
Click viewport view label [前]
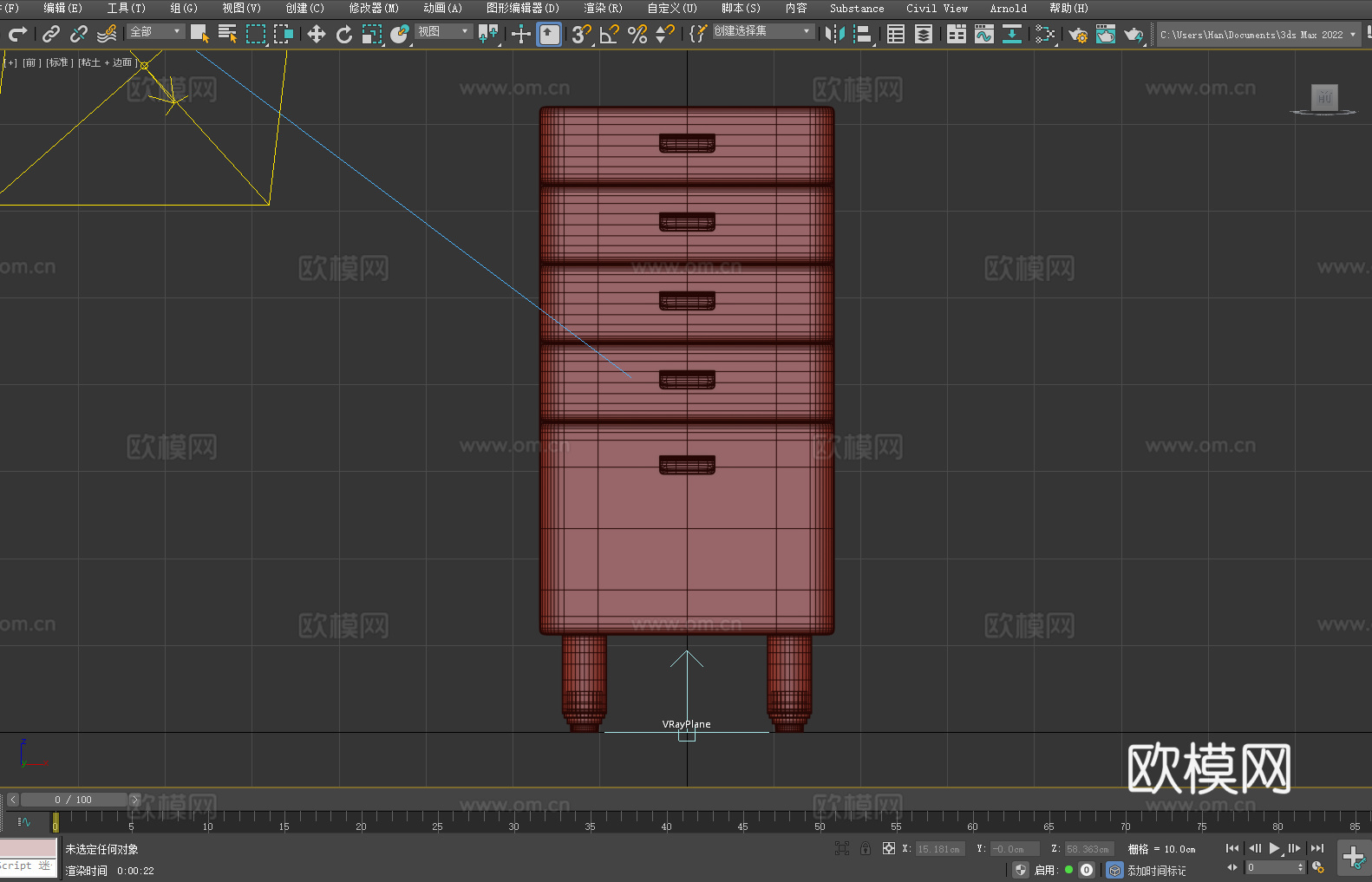click(32, 62)
